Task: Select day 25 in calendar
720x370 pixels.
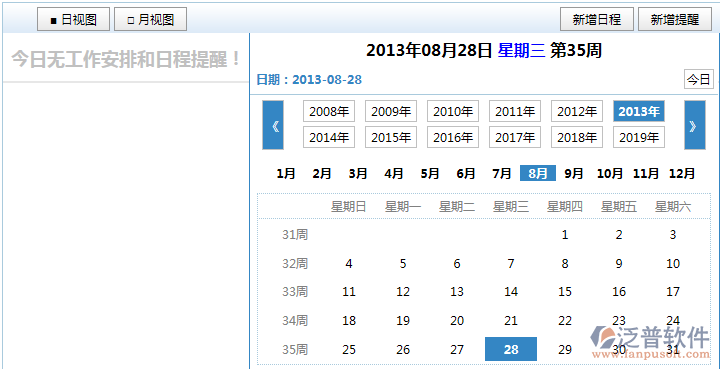Action: [349, 350]
